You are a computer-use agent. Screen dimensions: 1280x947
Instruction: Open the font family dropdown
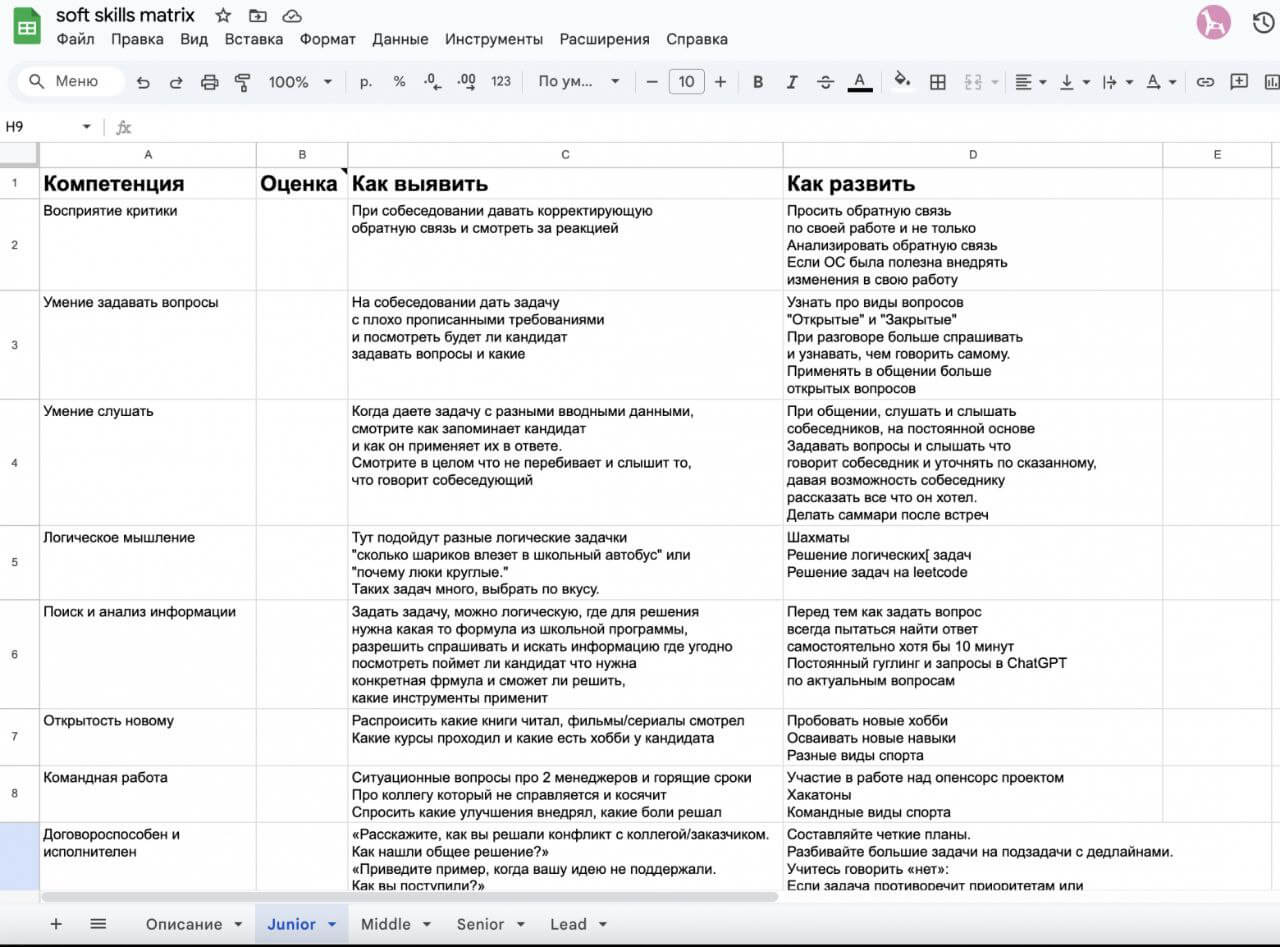[579, 82]
